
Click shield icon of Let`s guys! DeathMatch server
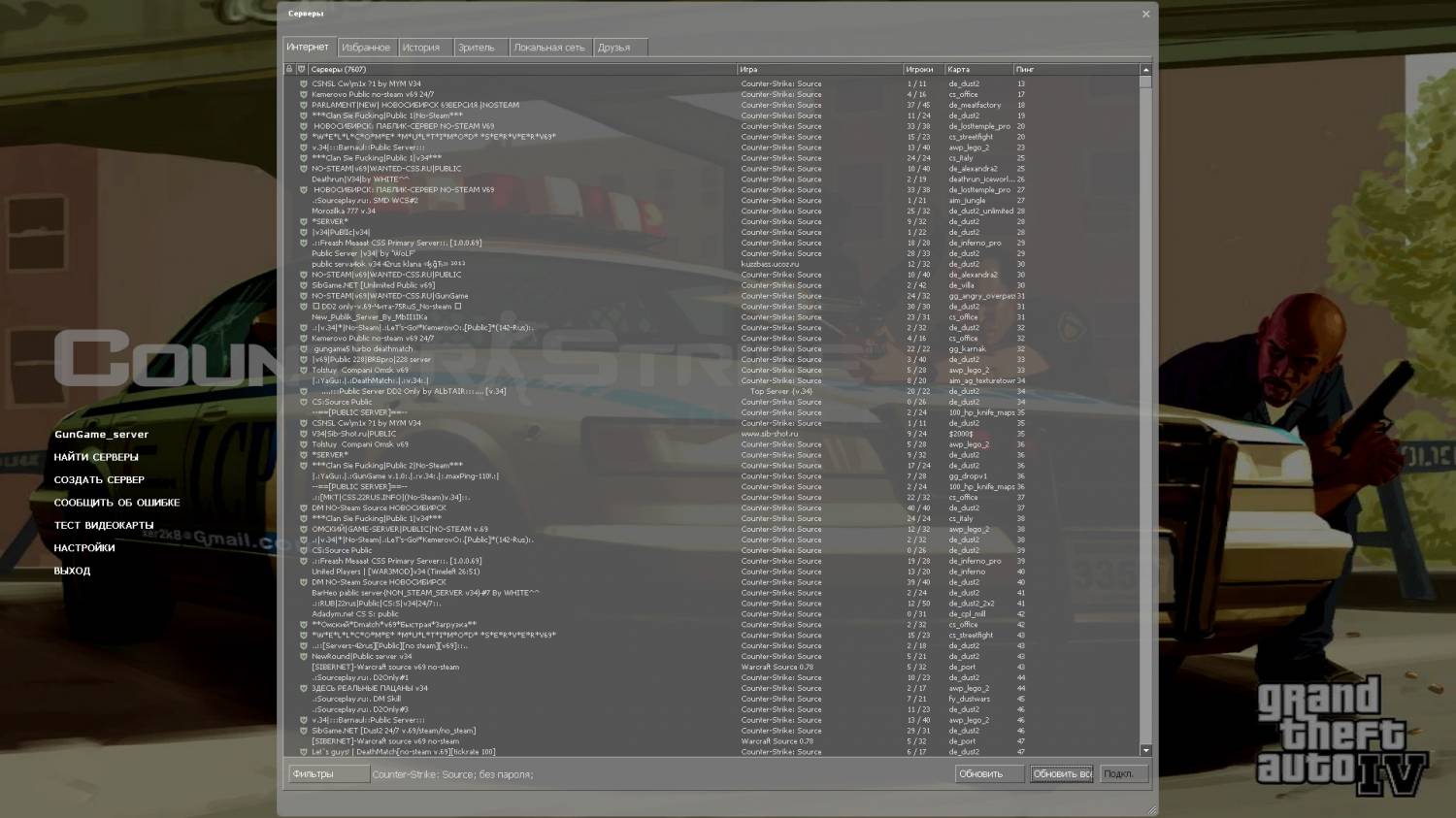(303, 752)
